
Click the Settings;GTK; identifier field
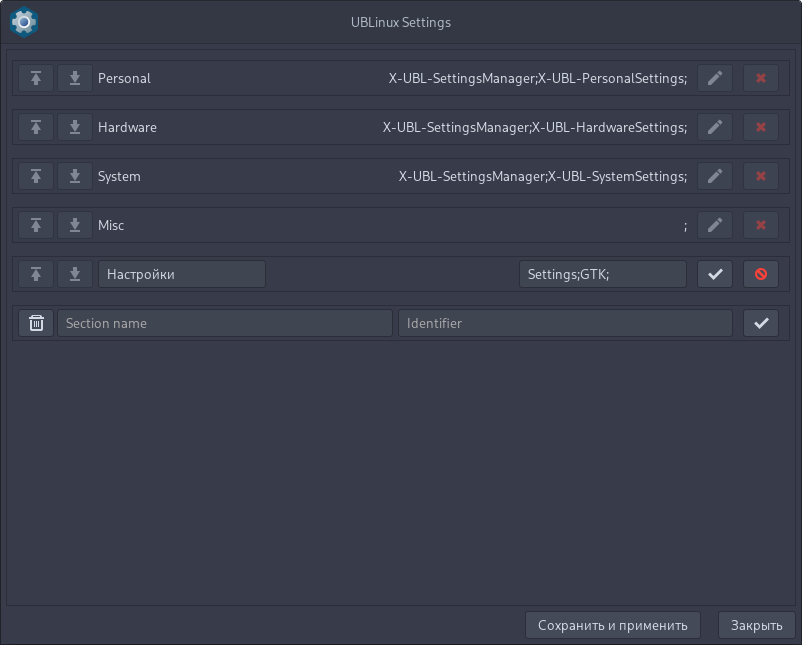point(602,274)
